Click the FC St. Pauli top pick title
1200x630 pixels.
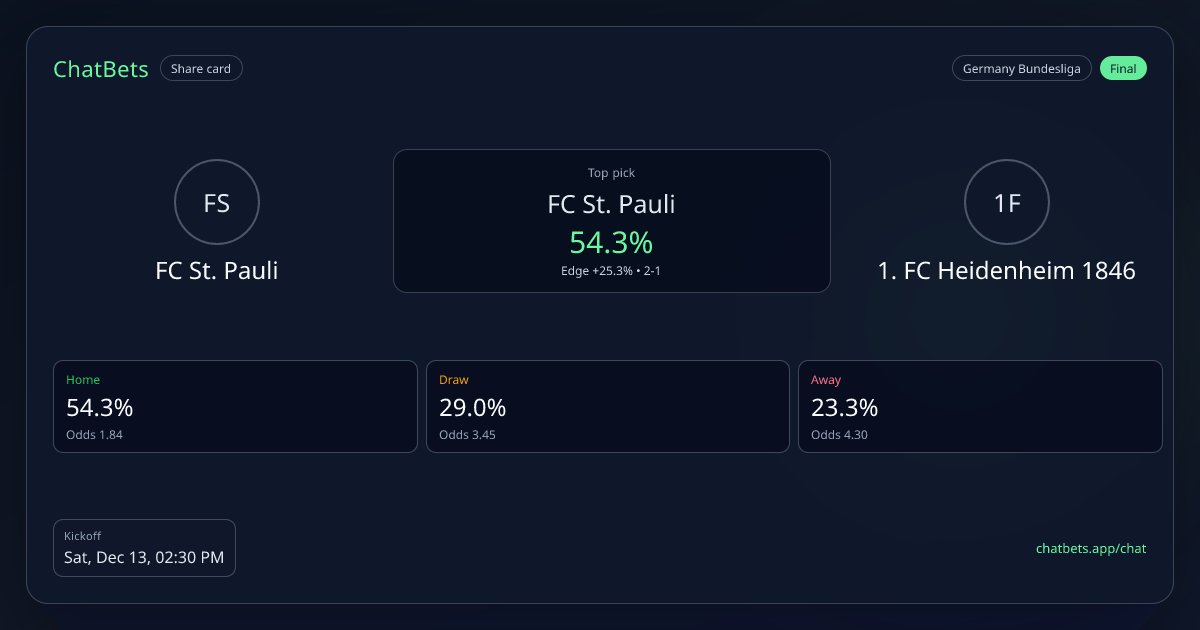point(611,205)
